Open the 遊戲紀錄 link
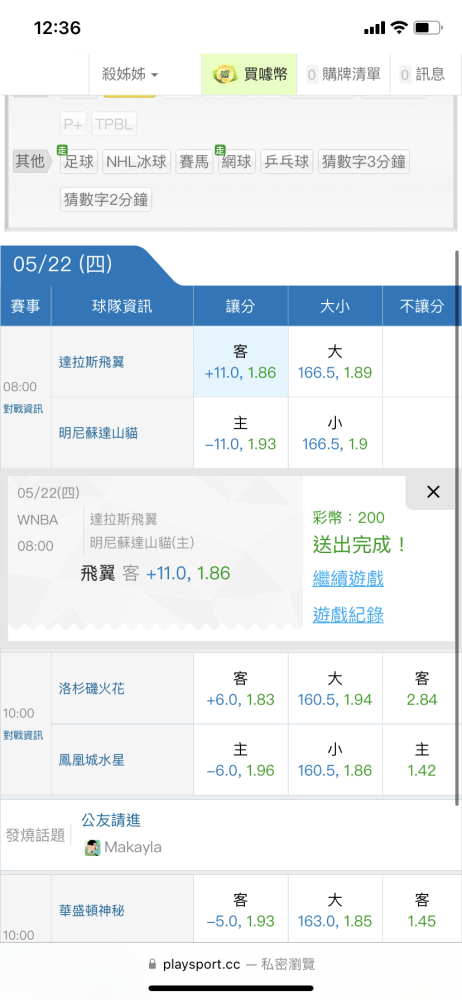The width and height of the screenshot is (462, 1000). click(348, 615)
